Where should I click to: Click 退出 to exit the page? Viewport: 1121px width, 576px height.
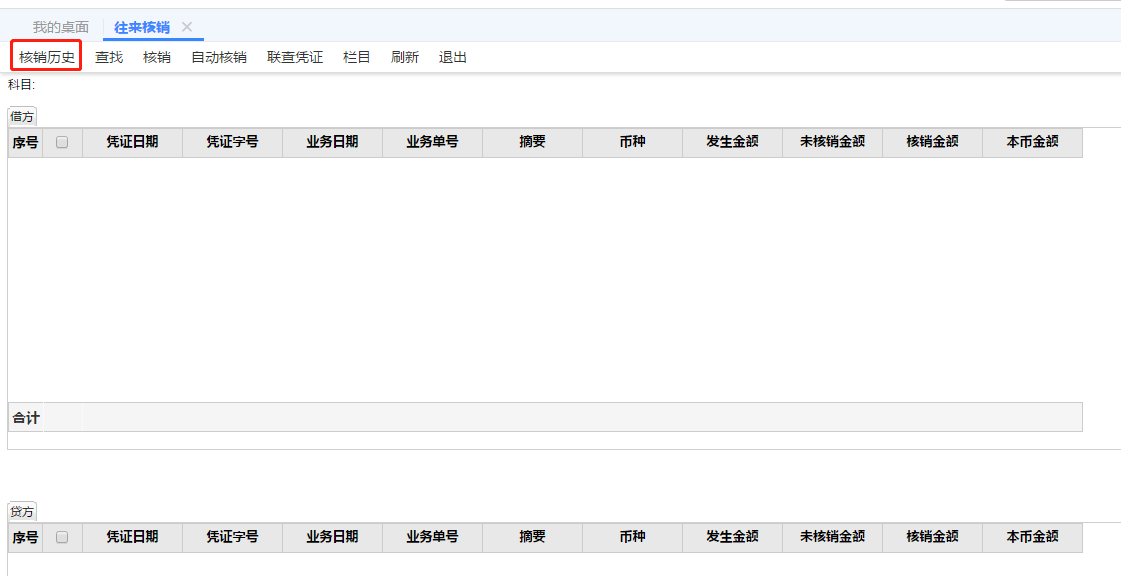(x=453, y=57)
